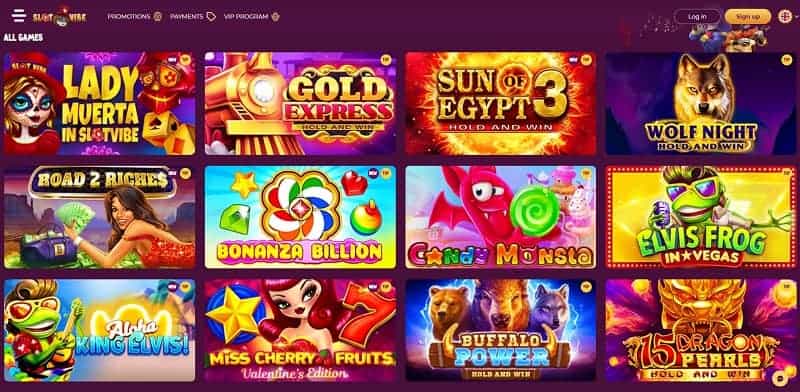This screenshot has height=392, width=800.
Task: Expand the language selector arrow
Action: click(796, 16)
